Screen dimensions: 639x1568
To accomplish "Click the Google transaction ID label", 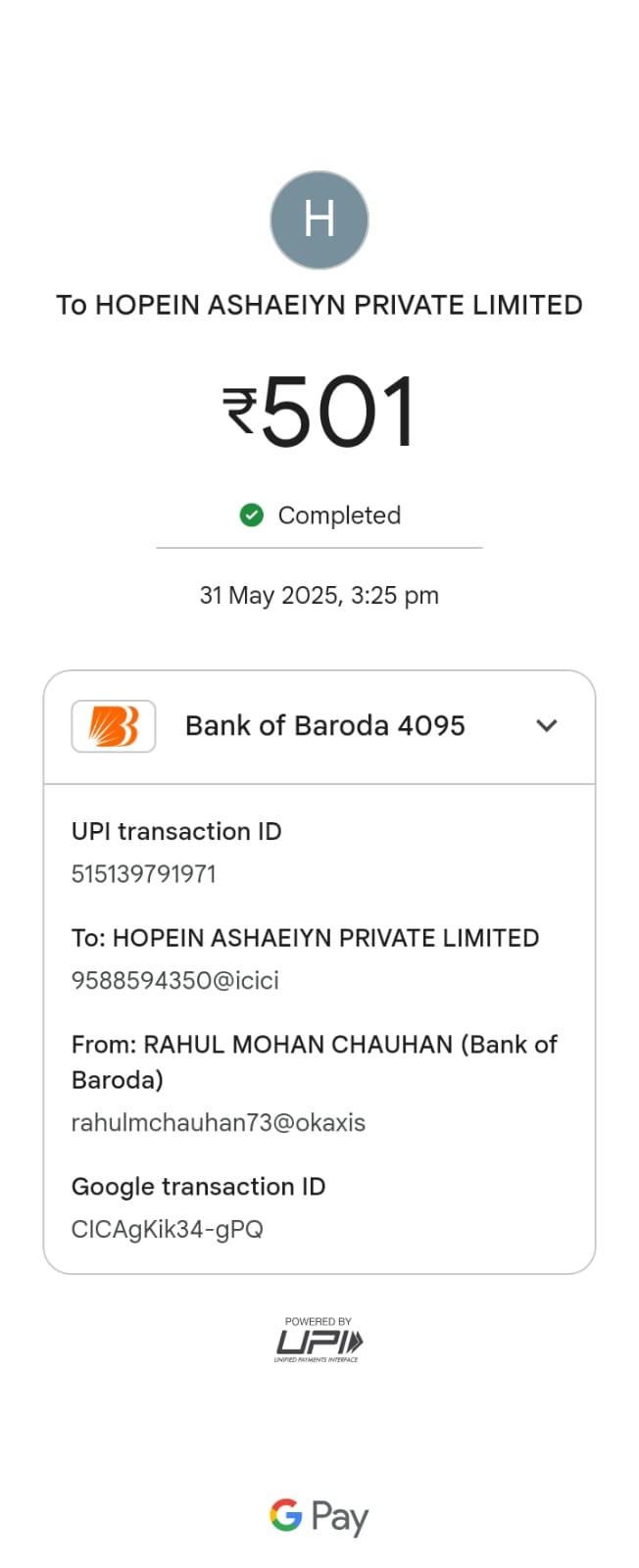I will coord(199,1187).
